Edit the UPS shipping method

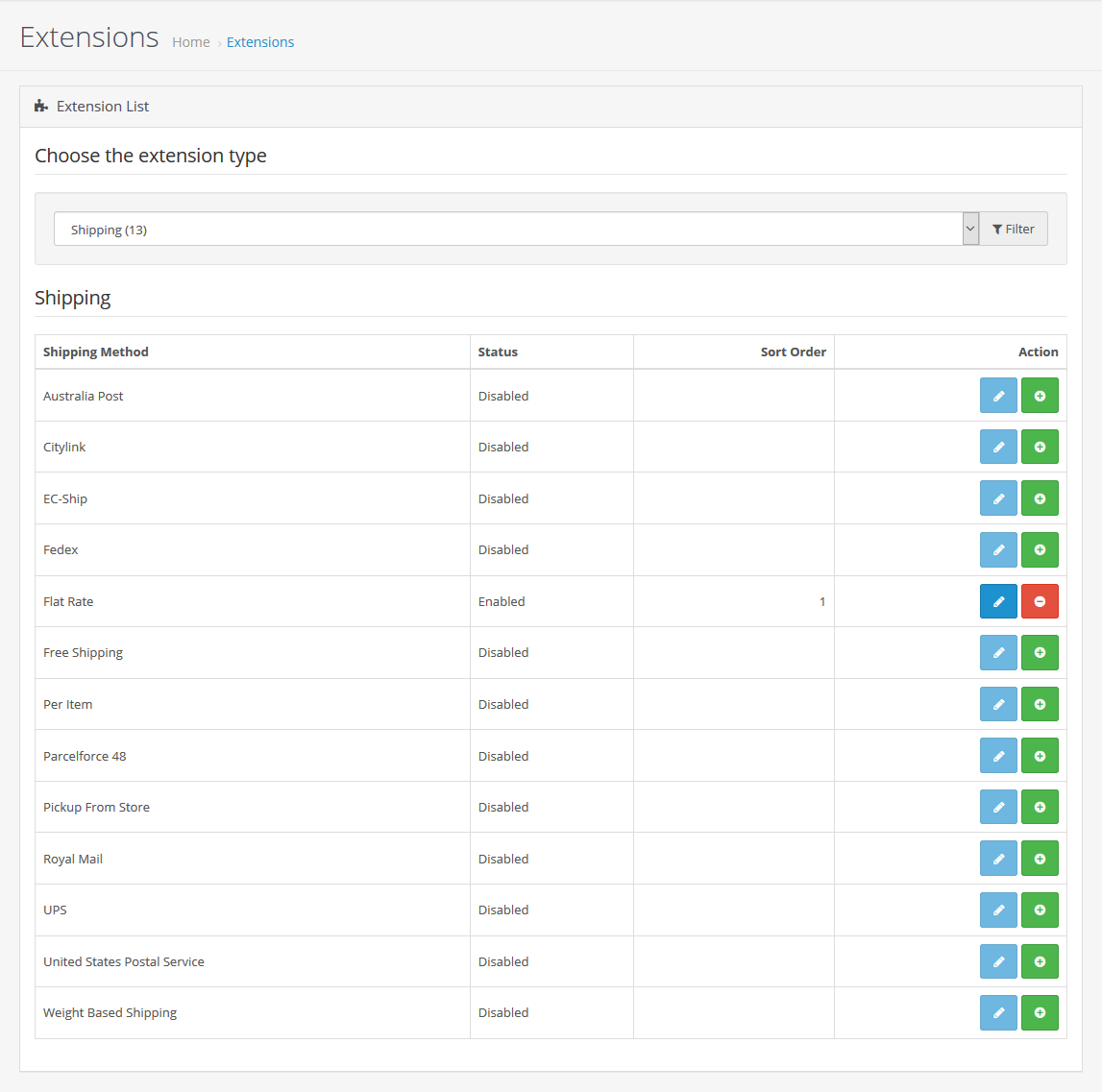(998, 910)
